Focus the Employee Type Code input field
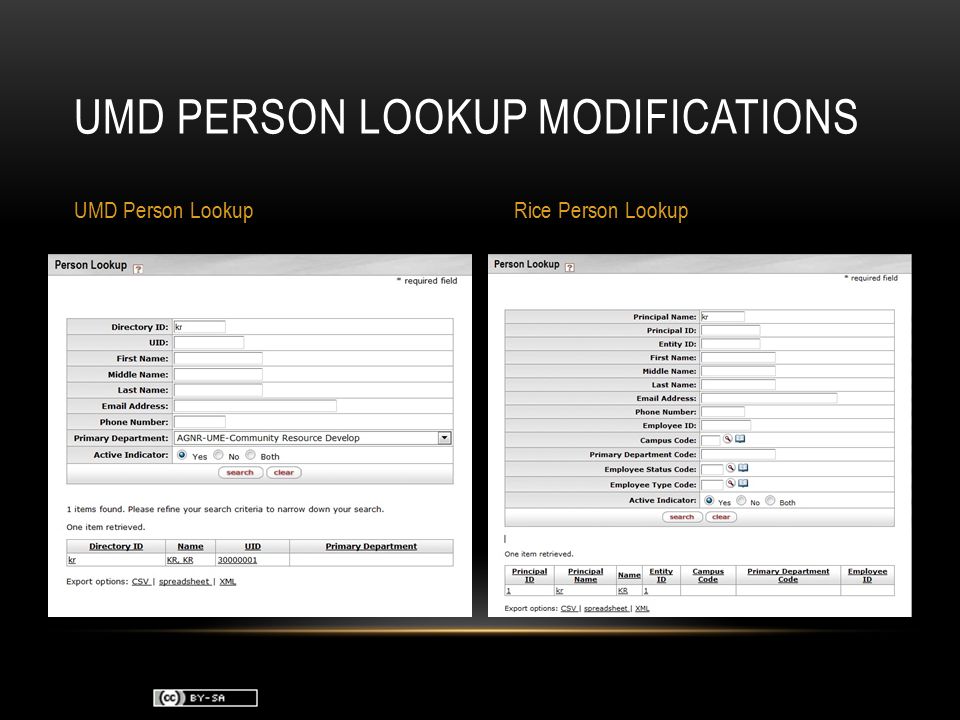The width and height of the screenshot is (960, 720). tap(712, 485)
